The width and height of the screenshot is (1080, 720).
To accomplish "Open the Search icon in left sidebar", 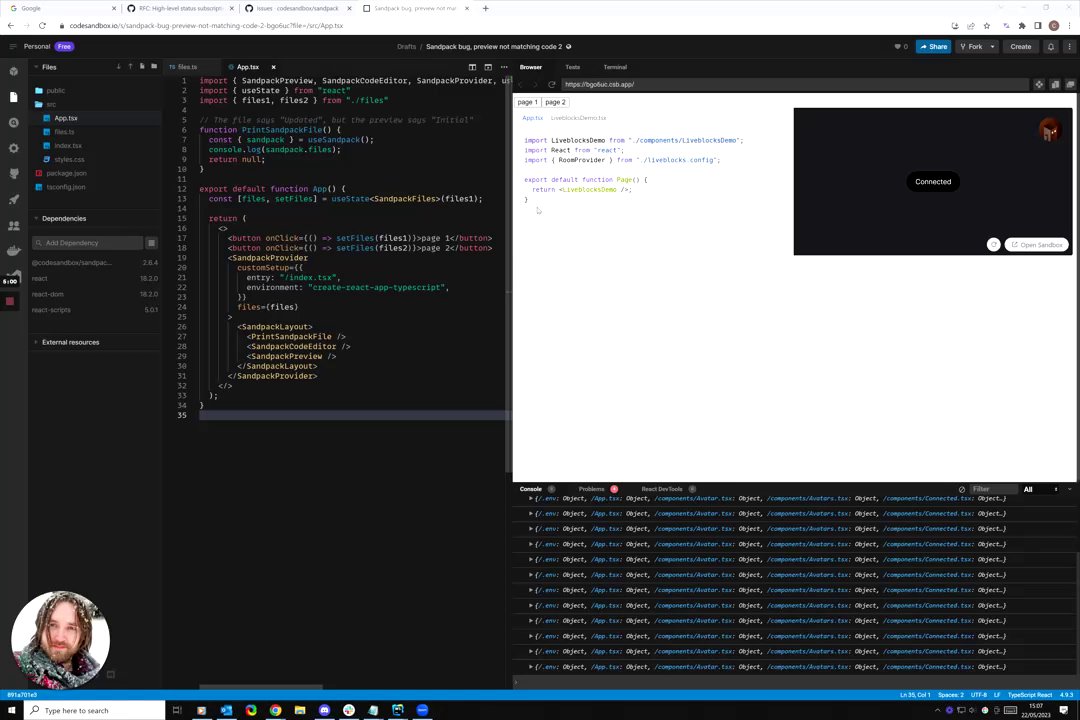I will [14, 123].
